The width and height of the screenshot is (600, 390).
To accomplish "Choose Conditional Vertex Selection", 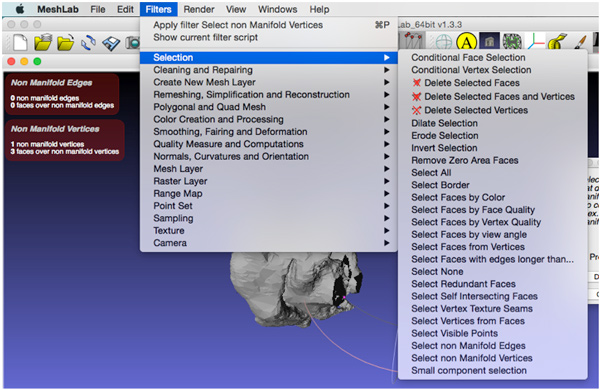I will pos(492,70).
